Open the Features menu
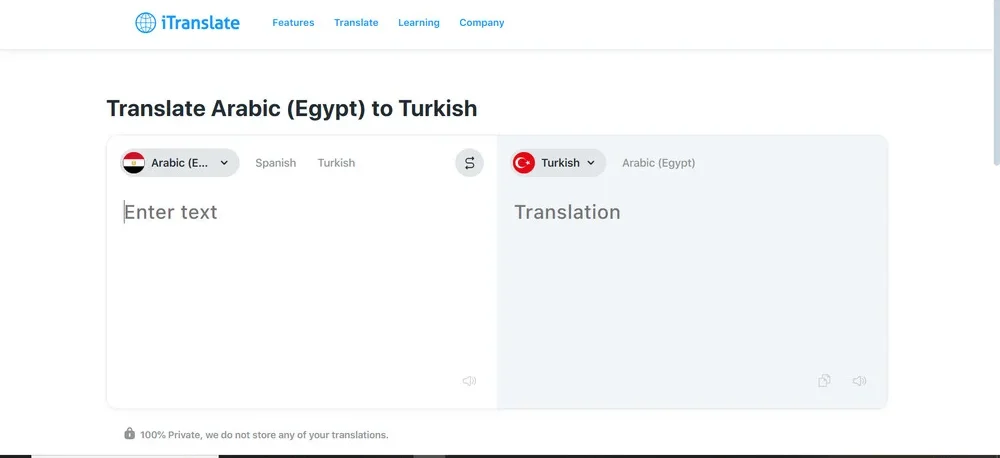1000x458 pixels. coord(293,22)
